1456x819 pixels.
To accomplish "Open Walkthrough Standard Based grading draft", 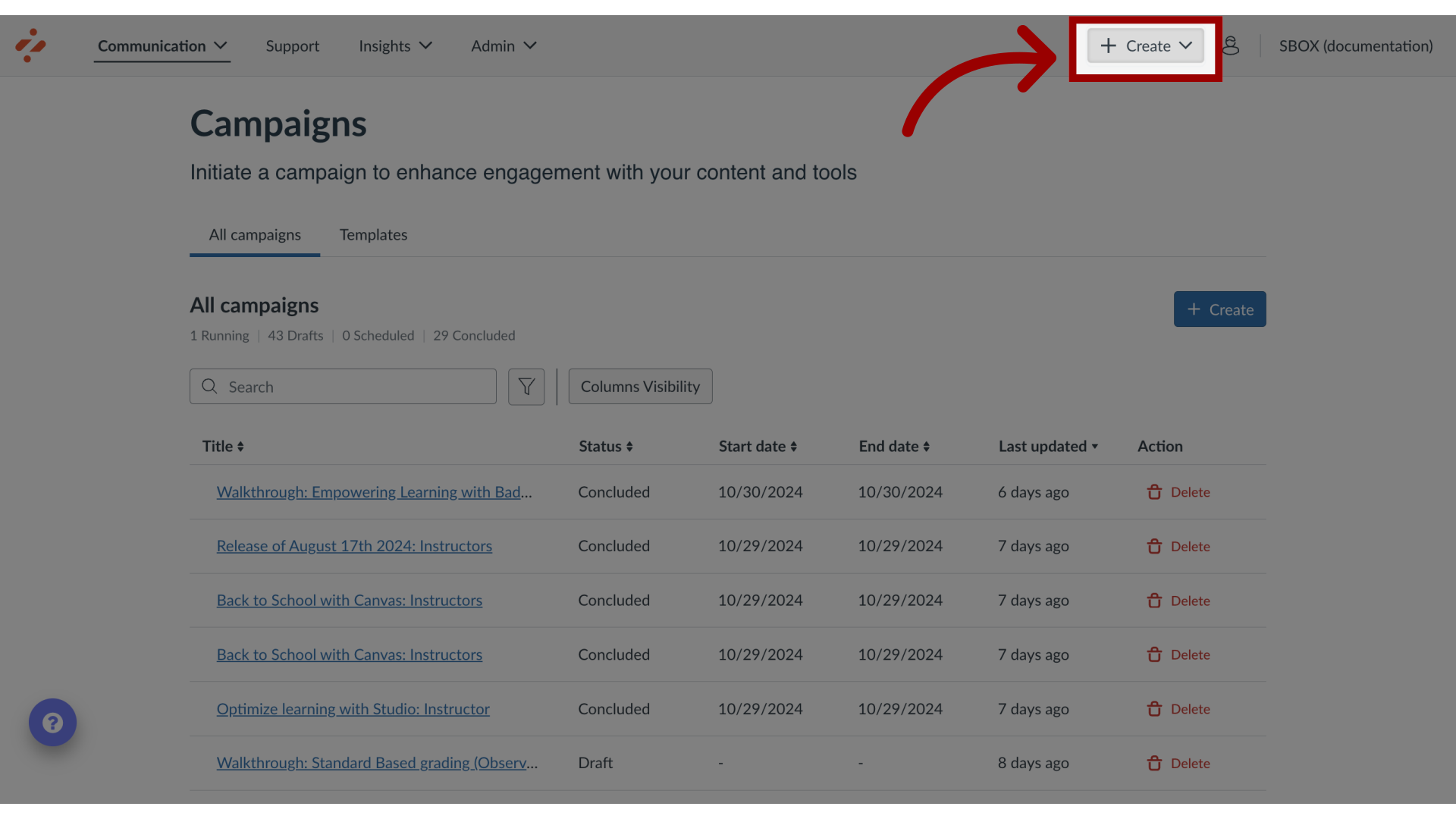I will pos(377,763).
